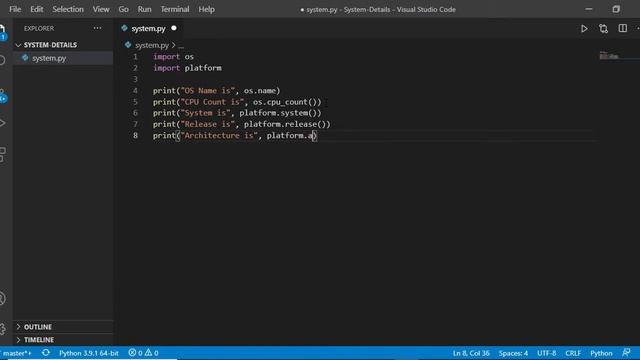Viewport: 640px width, 360px height.
Task: Open the File menu
Action: point(15,9)
